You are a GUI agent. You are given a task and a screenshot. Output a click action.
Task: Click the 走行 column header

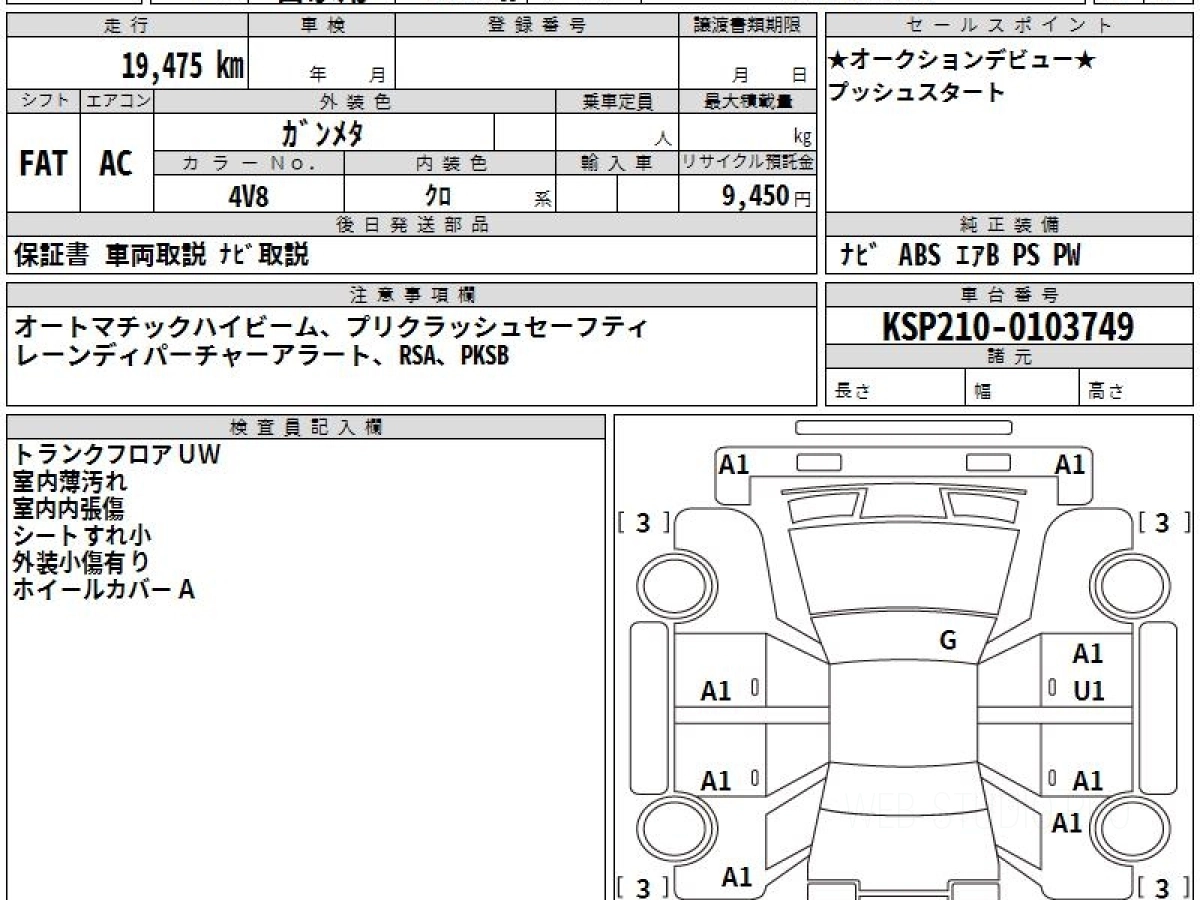[x=126, y=26]
